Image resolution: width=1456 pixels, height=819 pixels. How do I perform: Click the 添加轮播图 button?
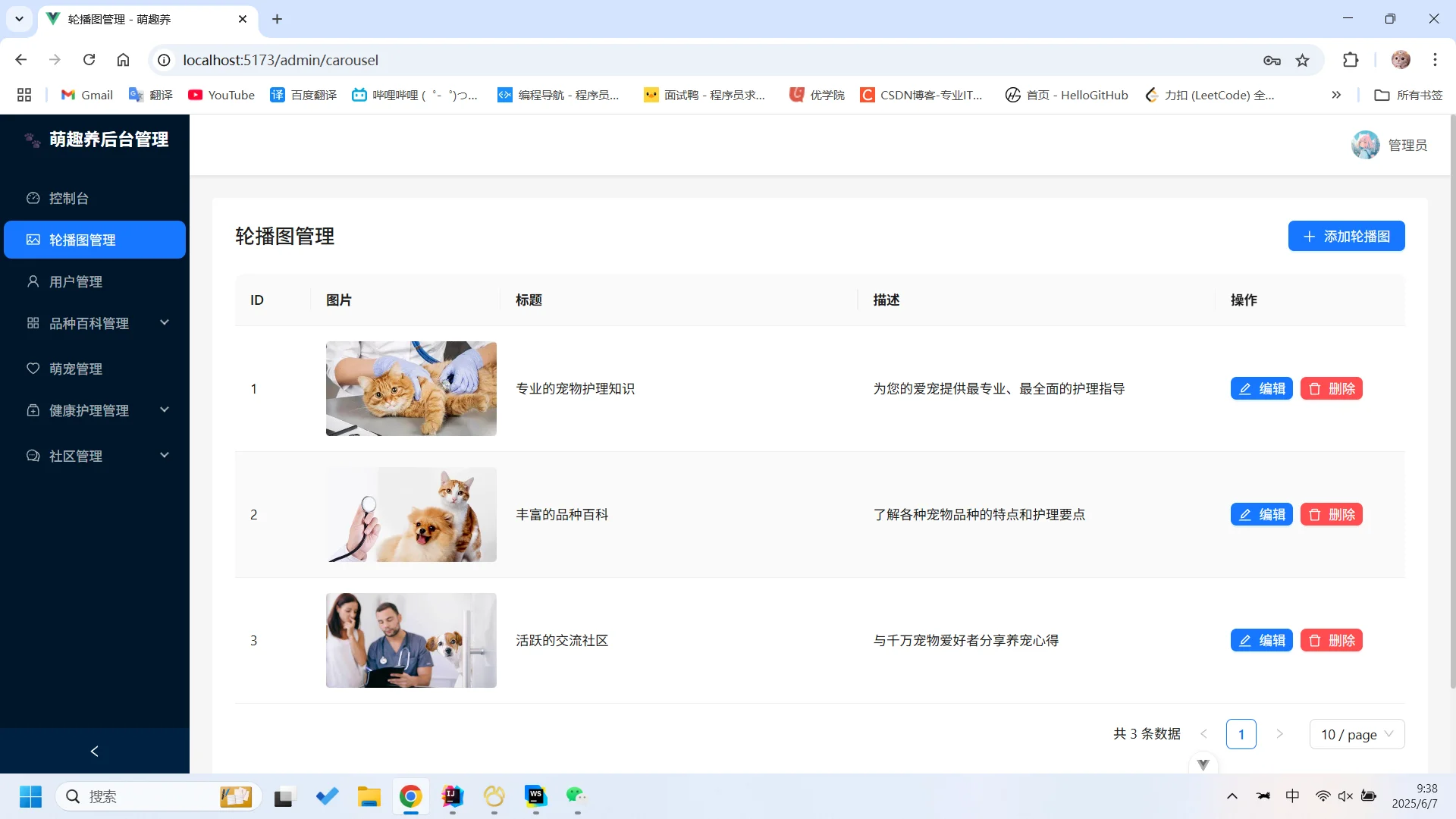[1346, 236]
